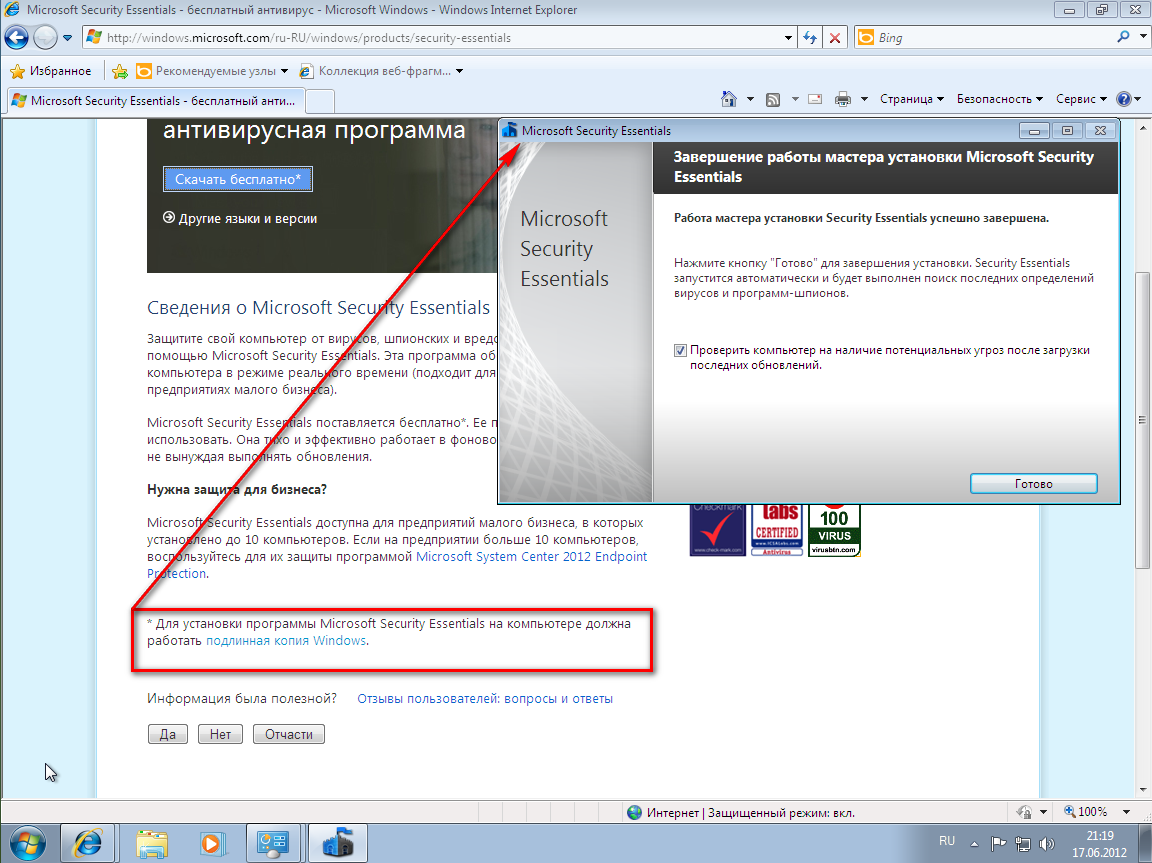This screenshot has height=863, width=1152.
Task: Click the Нет feedback button
Action: pos(220,734)
